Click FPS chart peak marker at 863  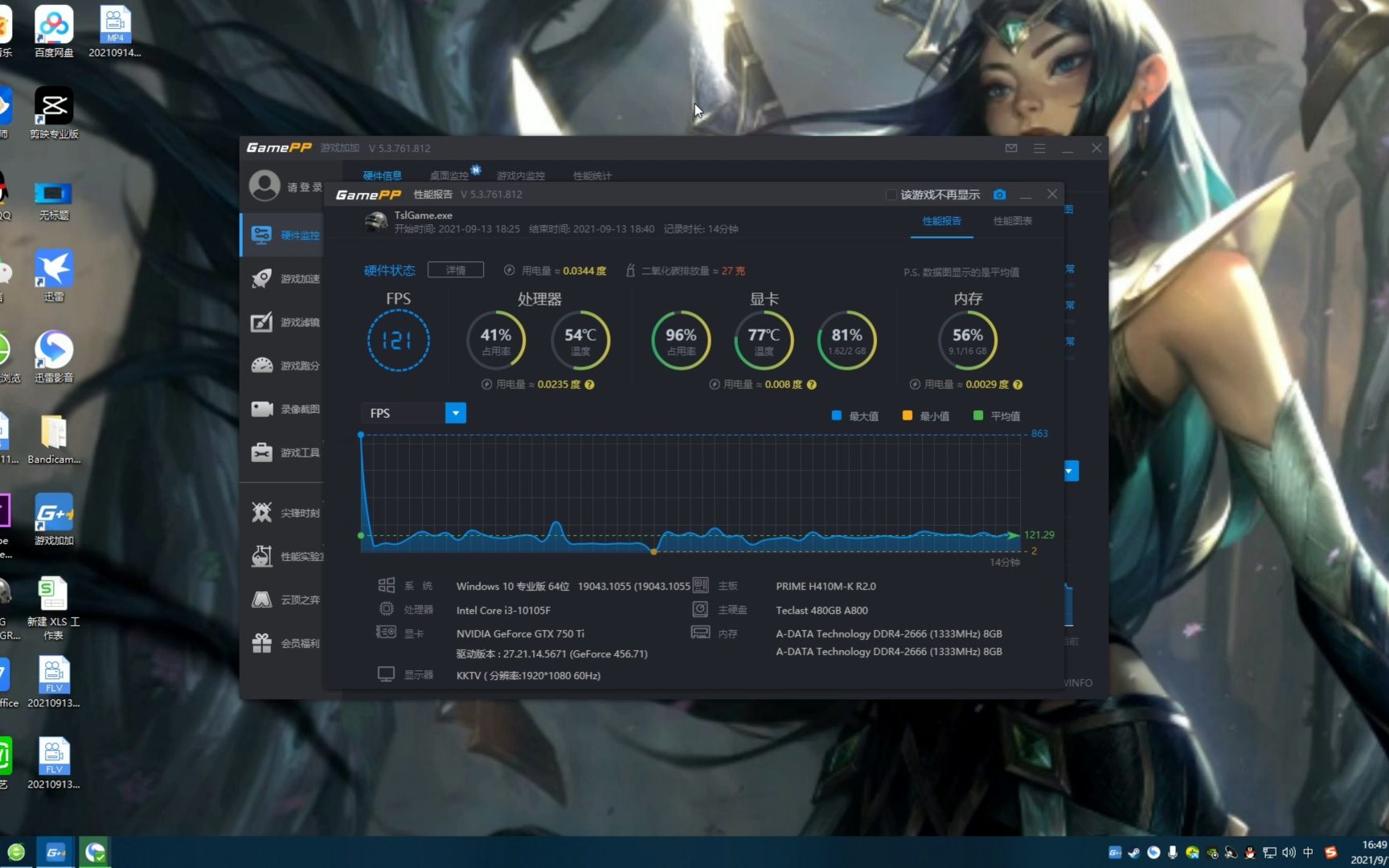pos(361,435)
